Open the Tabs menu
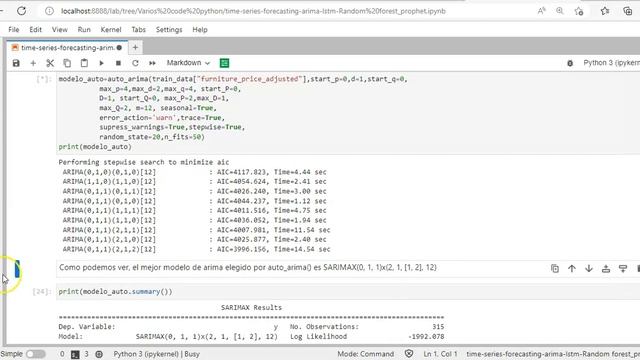 (x=138, y=29)
